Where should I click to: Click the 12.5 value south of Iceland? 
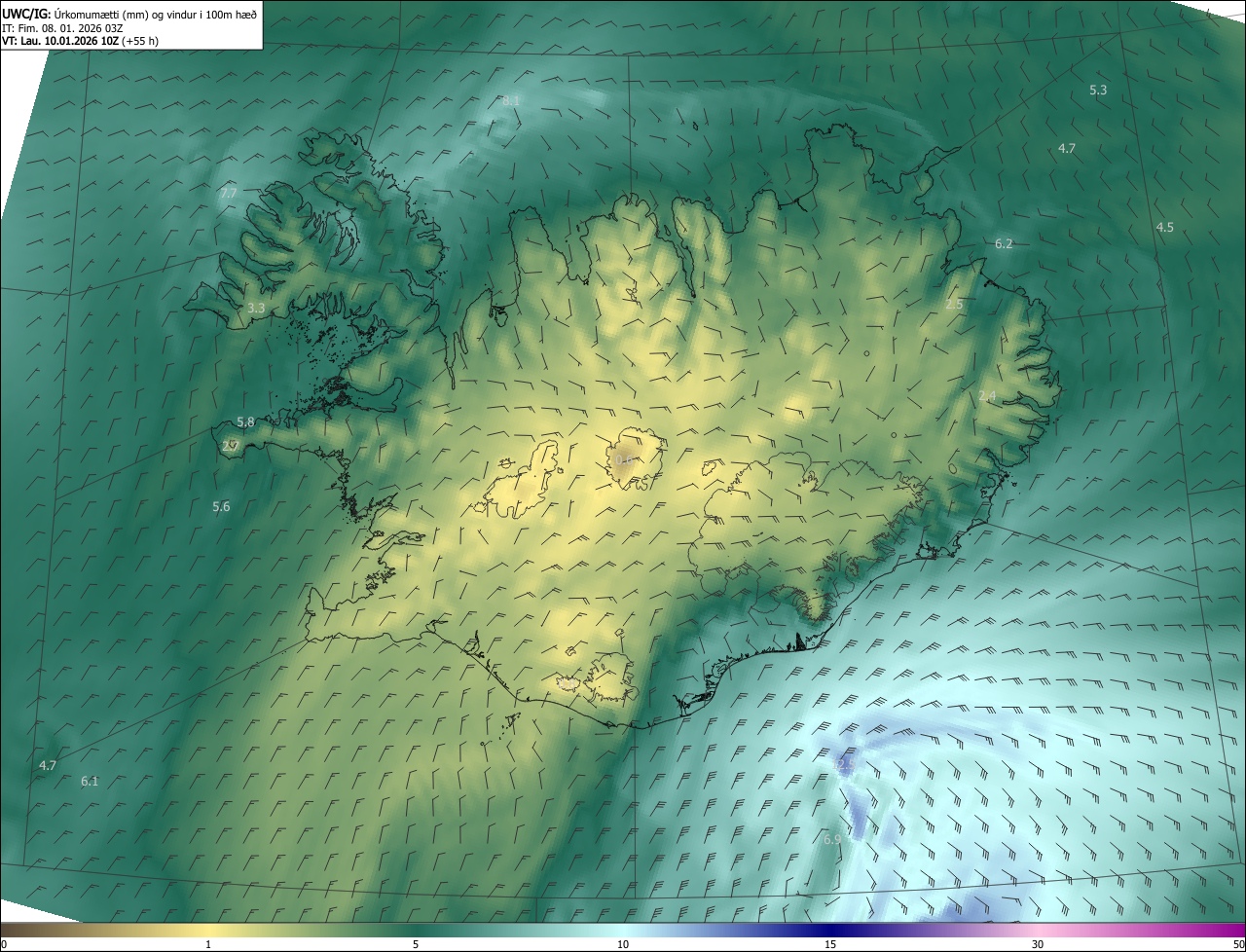click(845, 766)
